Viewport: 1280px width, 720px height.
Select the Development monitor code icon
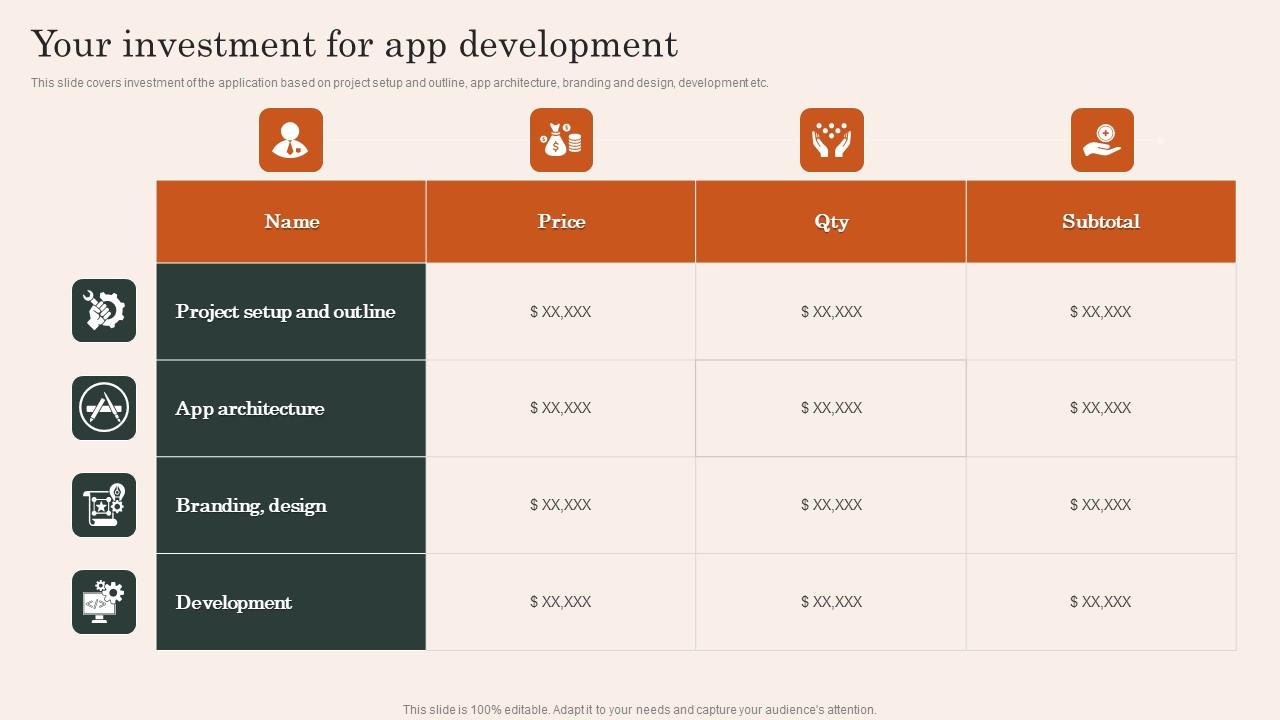coord(104,602)
